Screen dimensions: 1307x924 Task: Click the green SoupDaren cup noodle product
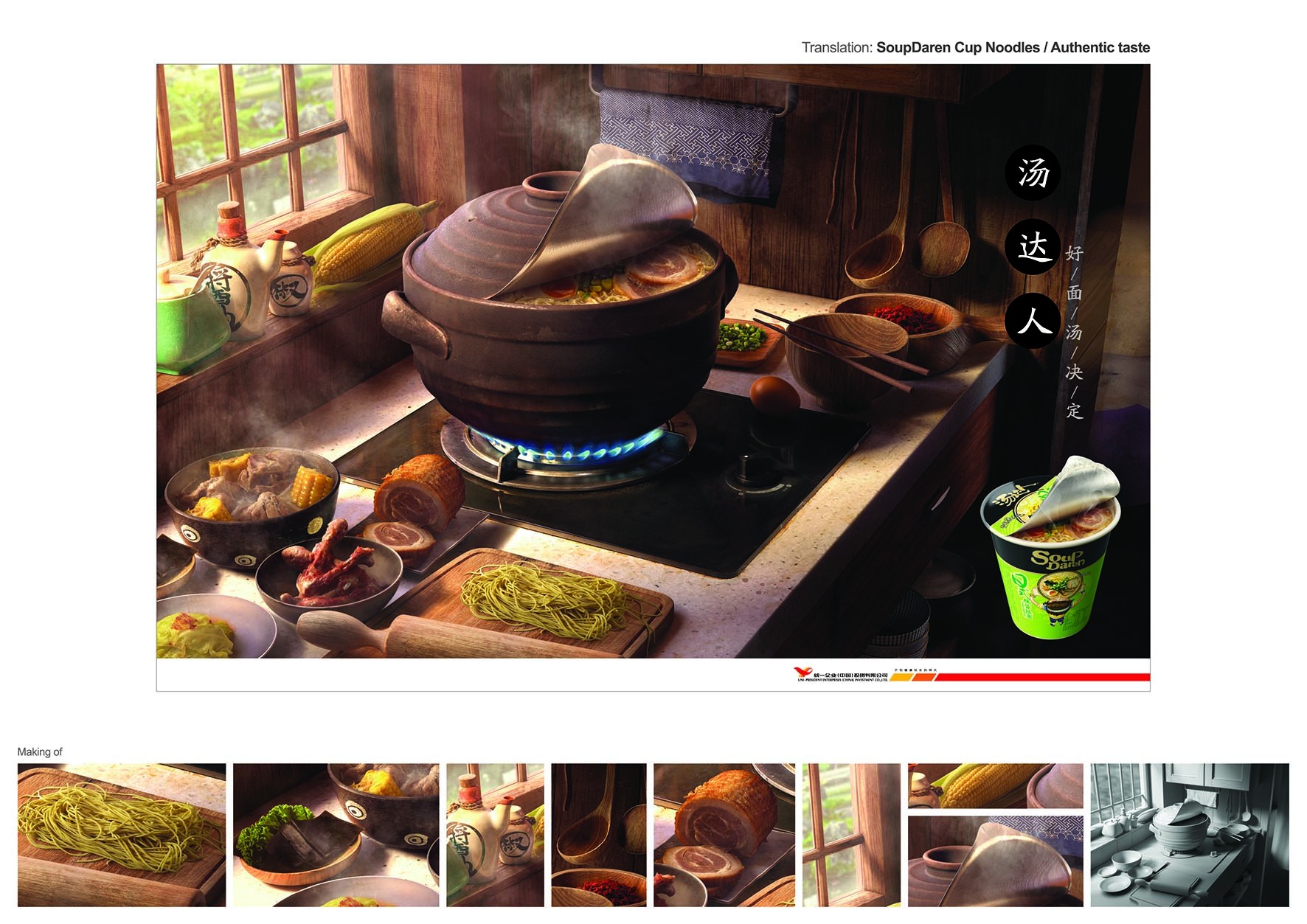tap(1049, 547)
